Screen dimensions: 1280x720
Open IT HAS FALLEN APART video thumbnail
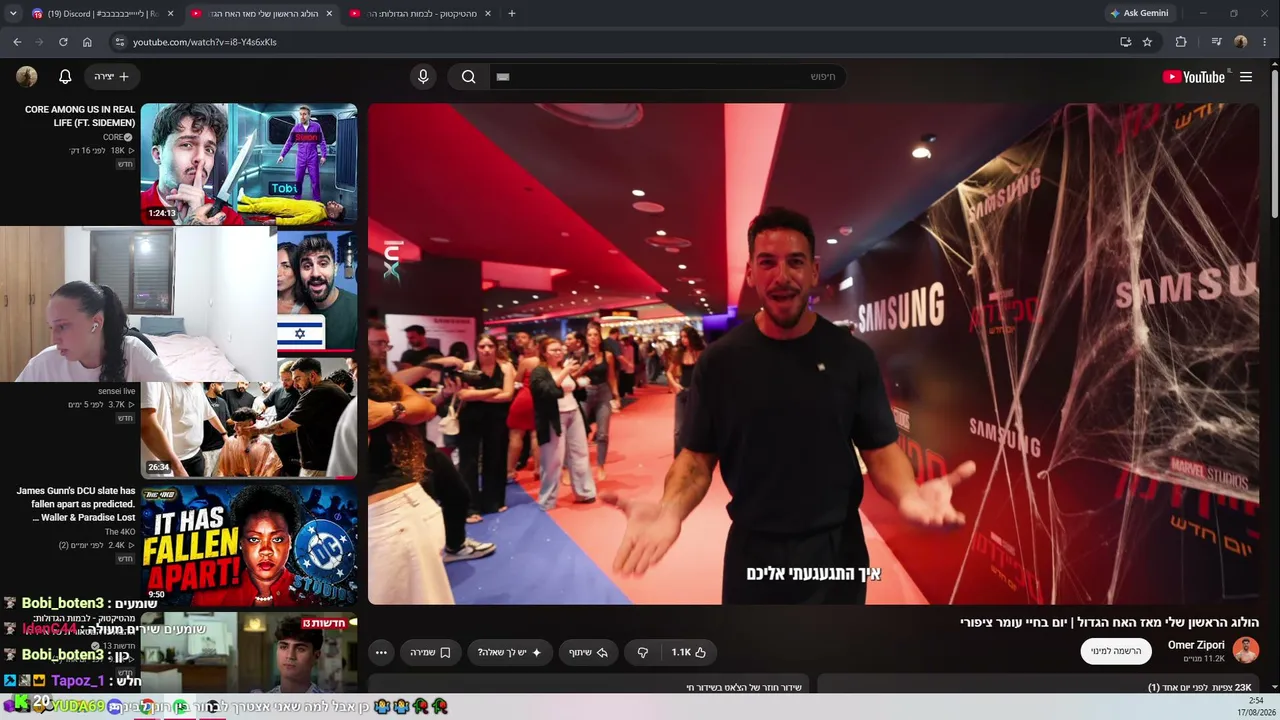tap(249, 545)
